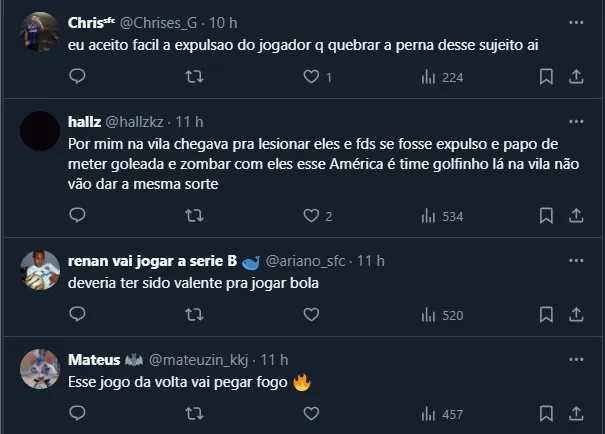The image size is (605, 434).
Task: Open more options menu on hallz's tweet
Action: tap(576, 121)
